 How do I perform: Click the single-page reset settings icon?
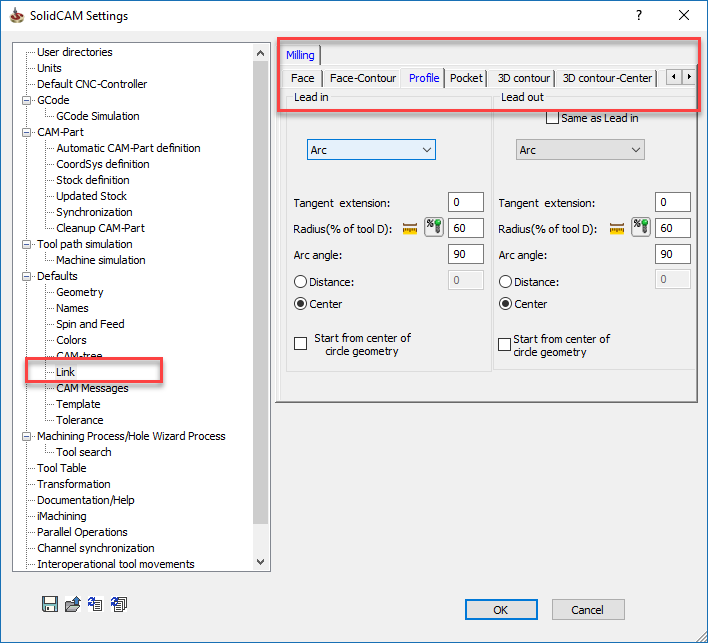coord(95,604)
